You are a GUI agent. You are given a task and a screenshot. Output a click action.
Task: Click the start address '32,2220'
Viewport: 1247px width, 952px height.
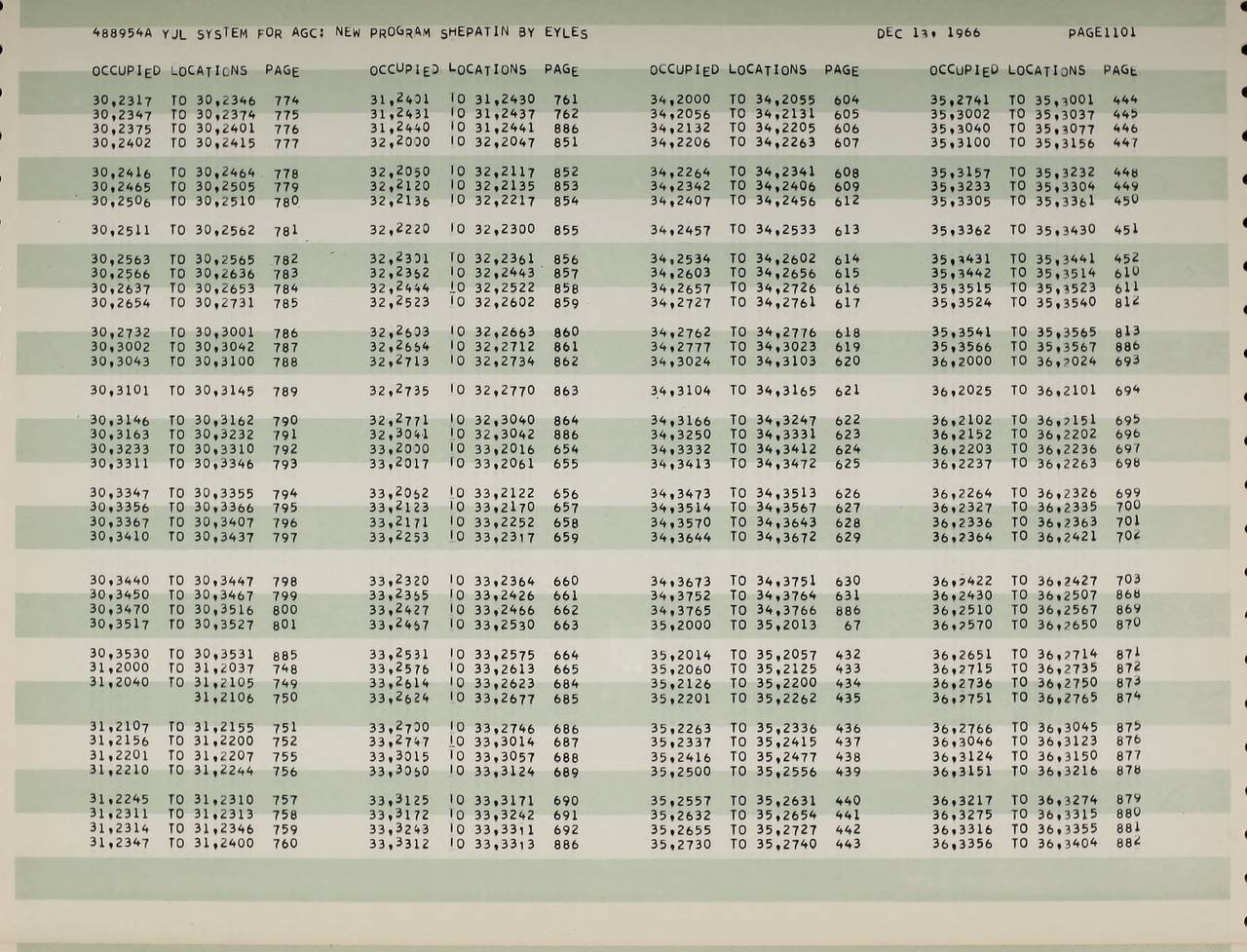click(x=399, y=231)
